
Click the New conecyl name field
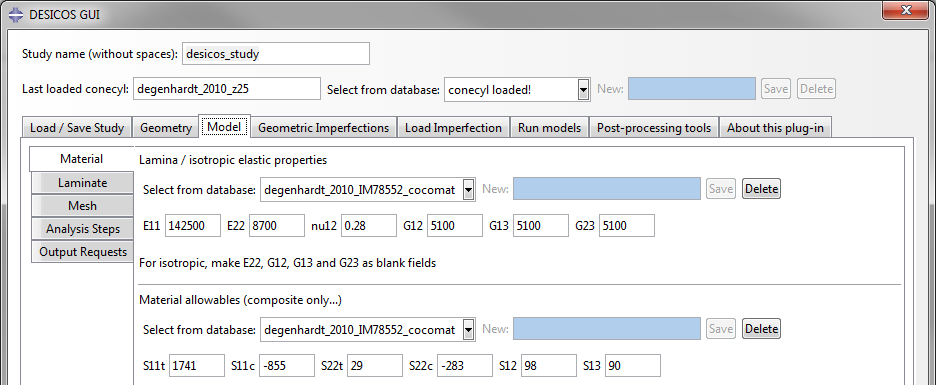click(692, 89)
